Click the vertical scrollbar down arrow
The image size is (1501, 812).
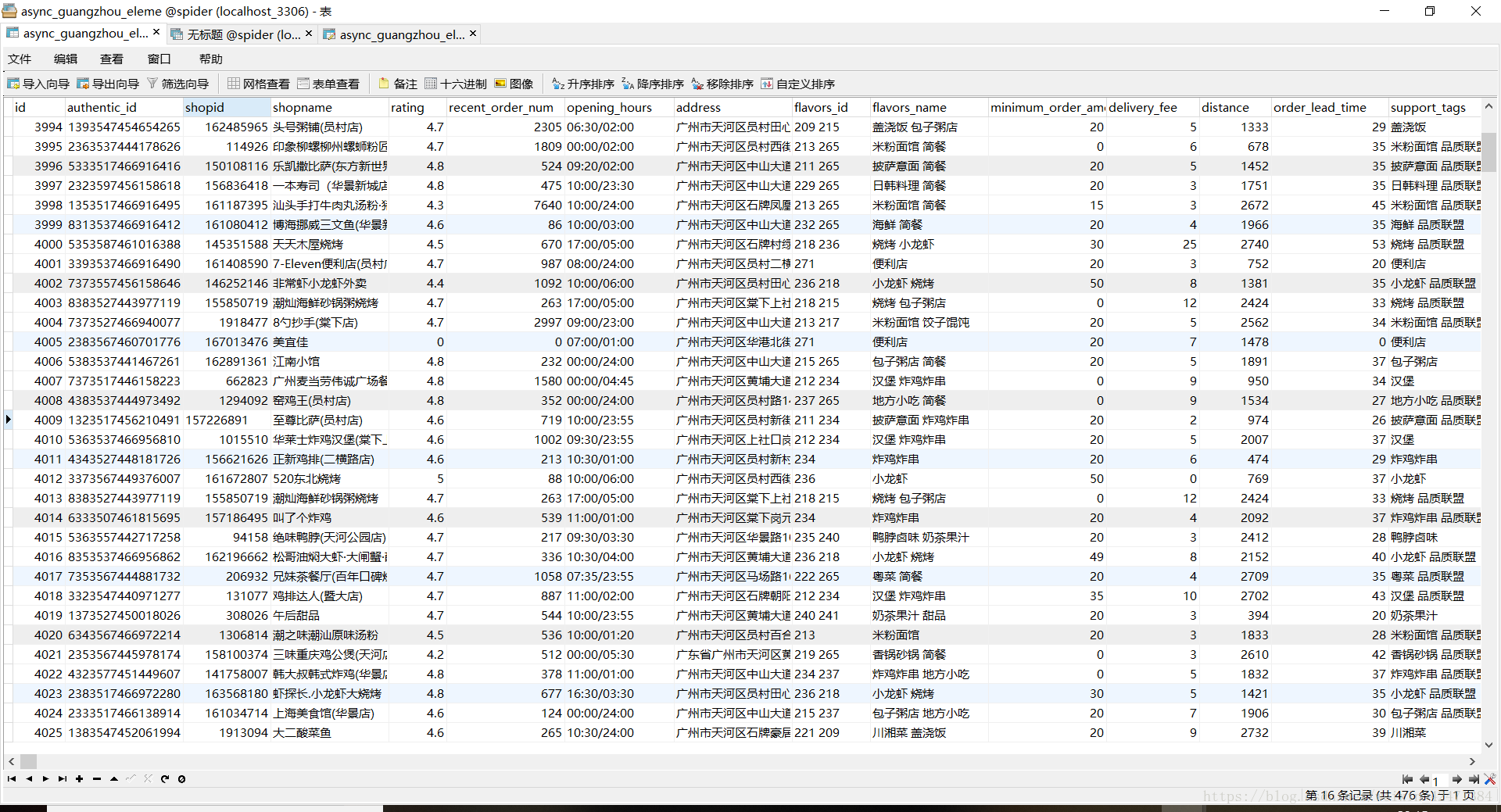pyautogui.click(x=1488, y=745)
